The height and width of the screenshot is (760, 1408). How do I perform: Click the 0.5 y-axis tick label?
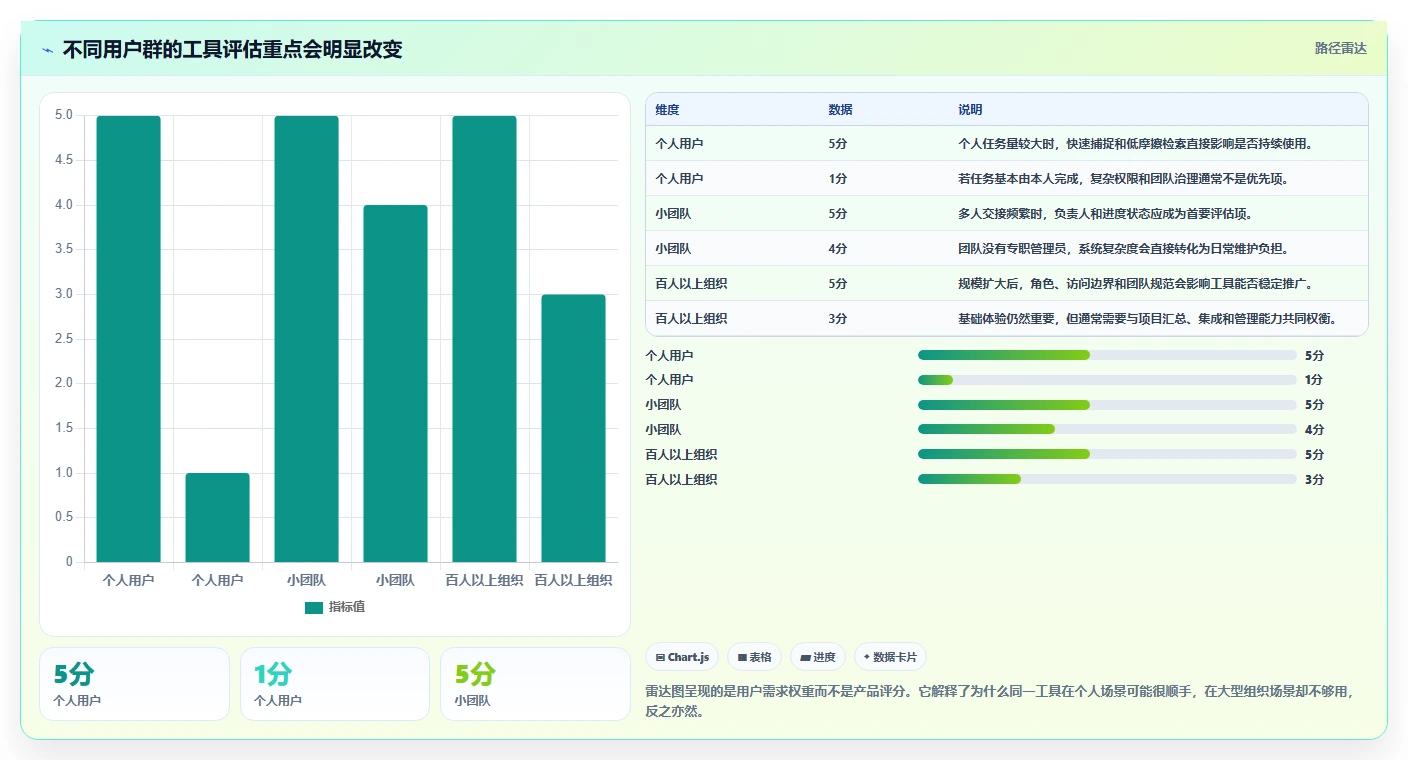click(64, 517)
